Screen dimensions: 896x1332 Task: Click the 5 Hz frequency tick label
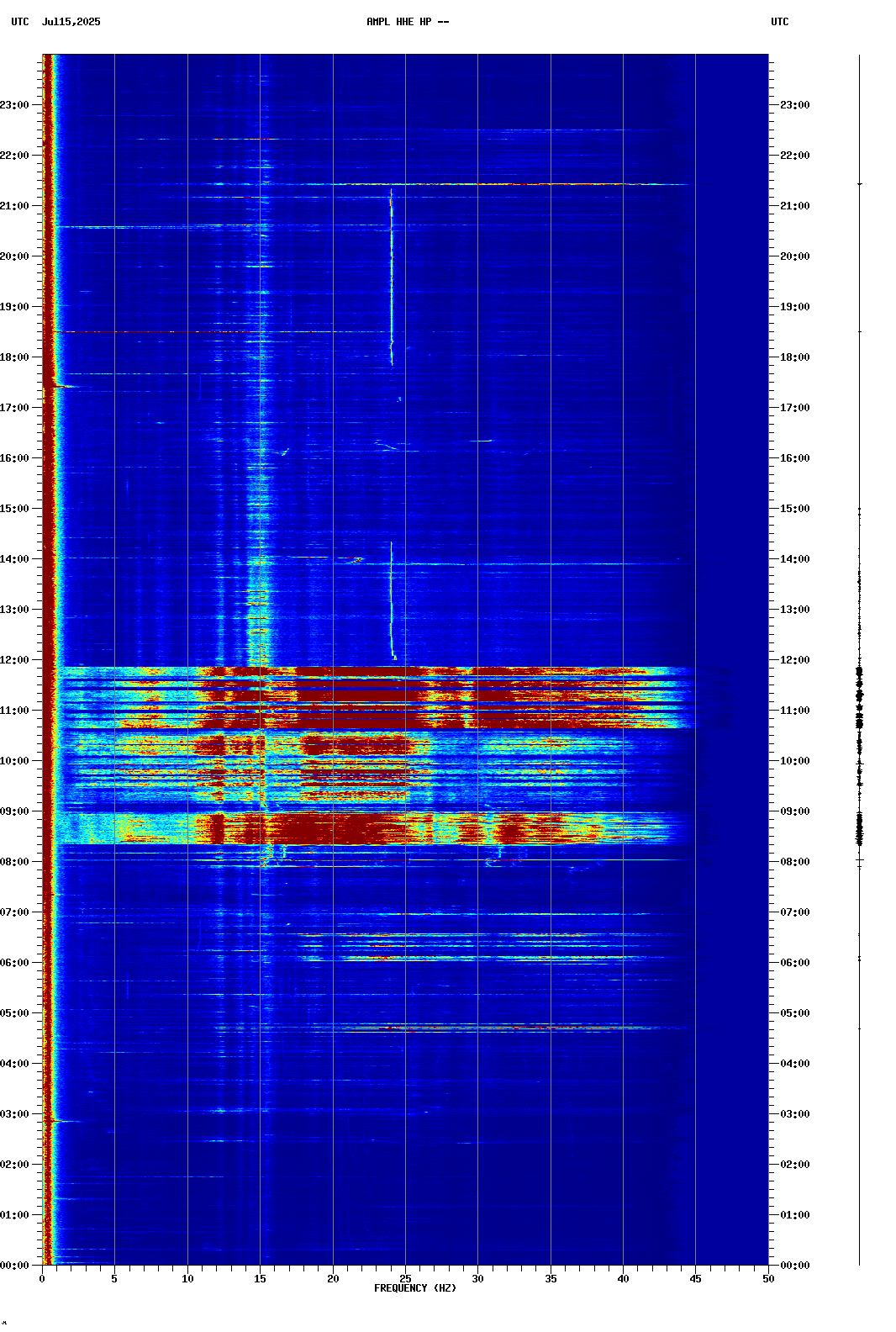pos(114,1279)
